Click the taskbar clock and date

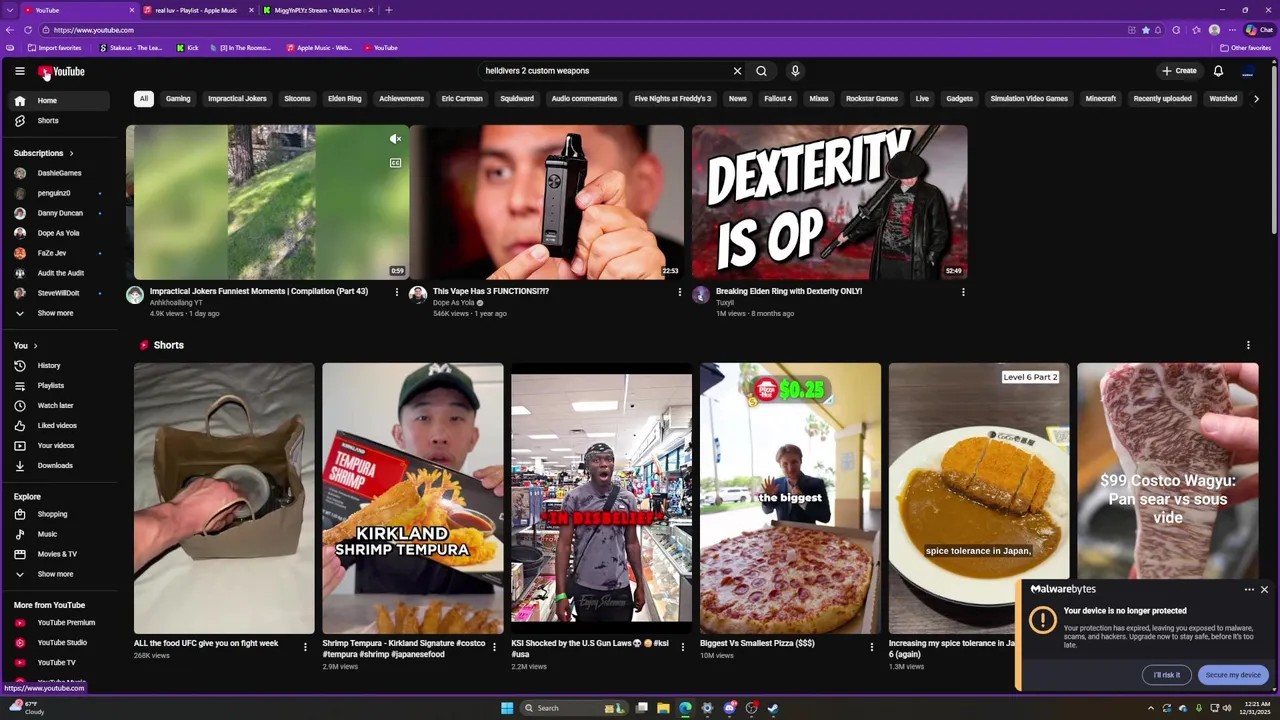pyautogui.click(x=1256, y=708)
